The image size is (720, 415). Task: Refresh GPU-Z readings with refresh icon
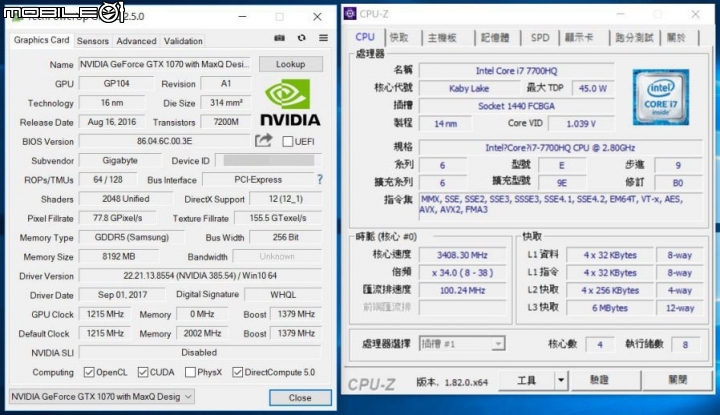(x=301, y=38)
